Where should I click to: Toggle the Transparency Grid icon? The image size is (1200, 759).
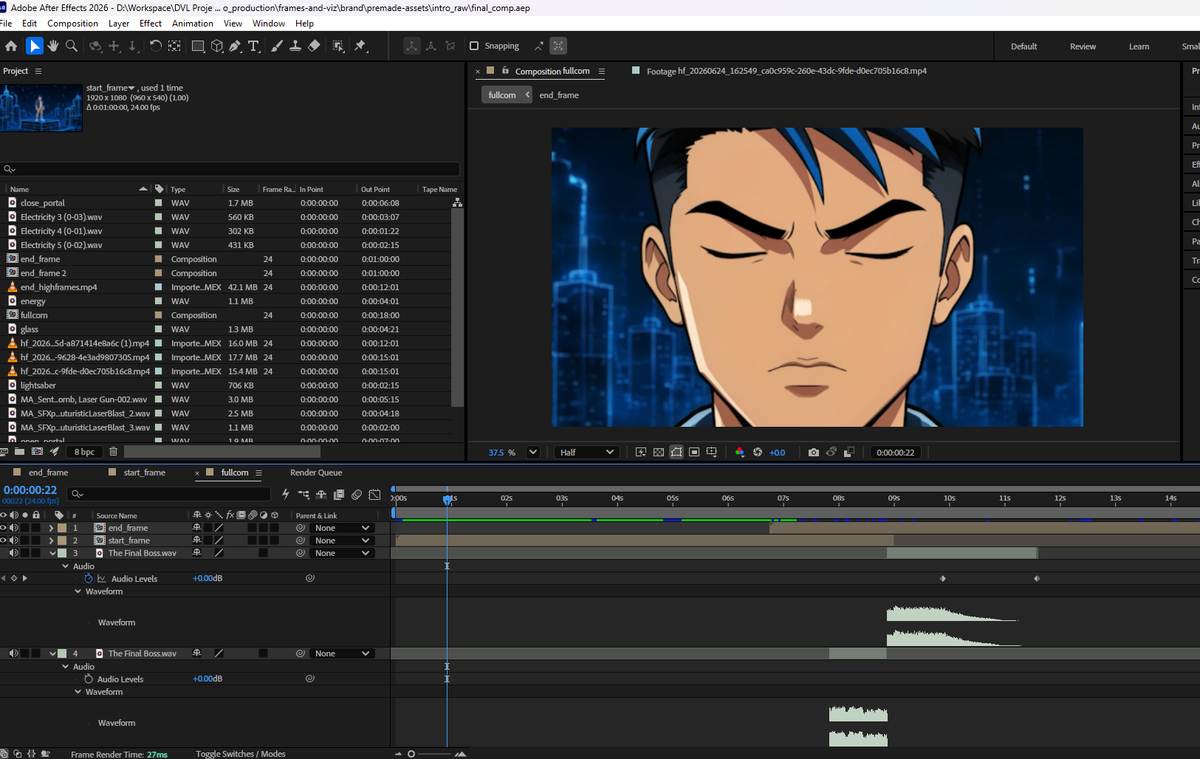tap(658, 452)
